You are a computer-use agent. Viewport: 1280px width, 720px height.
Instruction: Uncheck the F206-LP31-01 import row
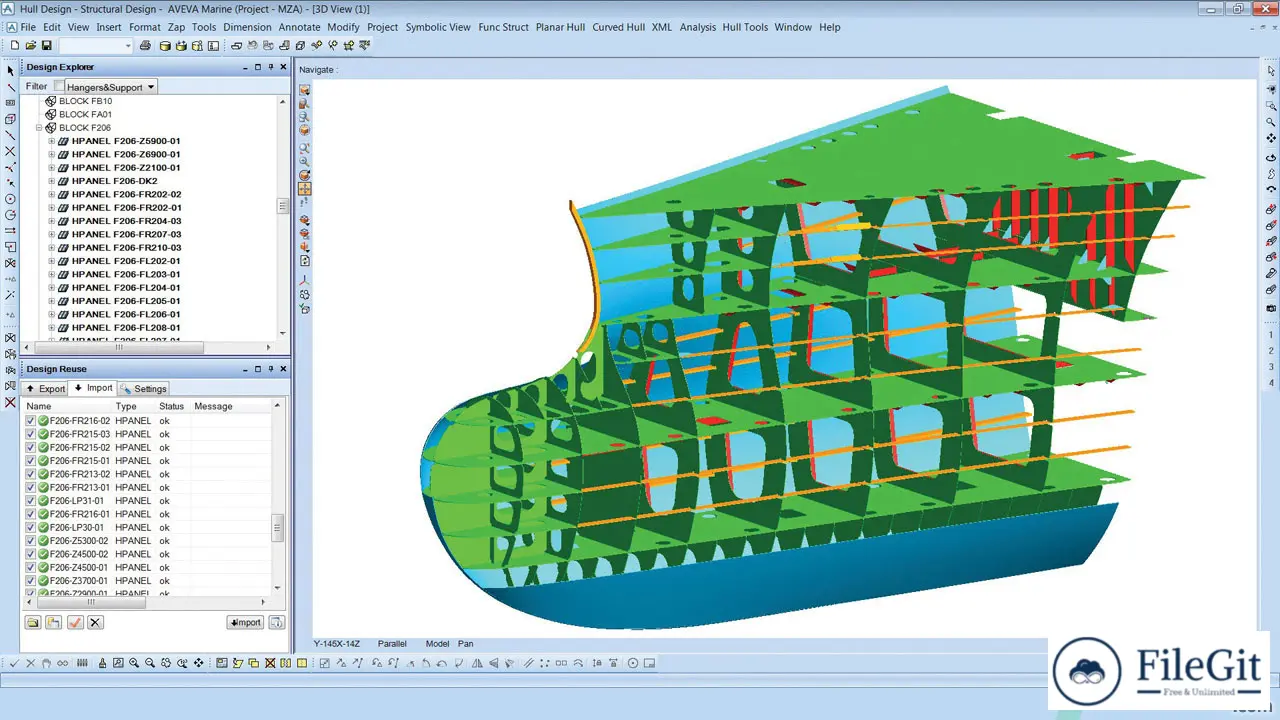click(x=31, y=501)
